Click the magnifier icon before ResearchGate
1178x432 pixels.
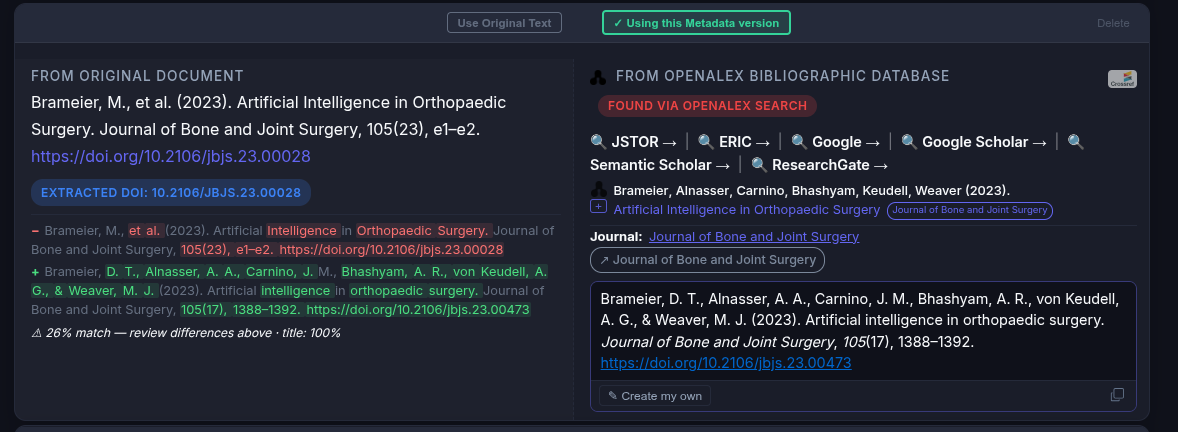coord(759,165)
